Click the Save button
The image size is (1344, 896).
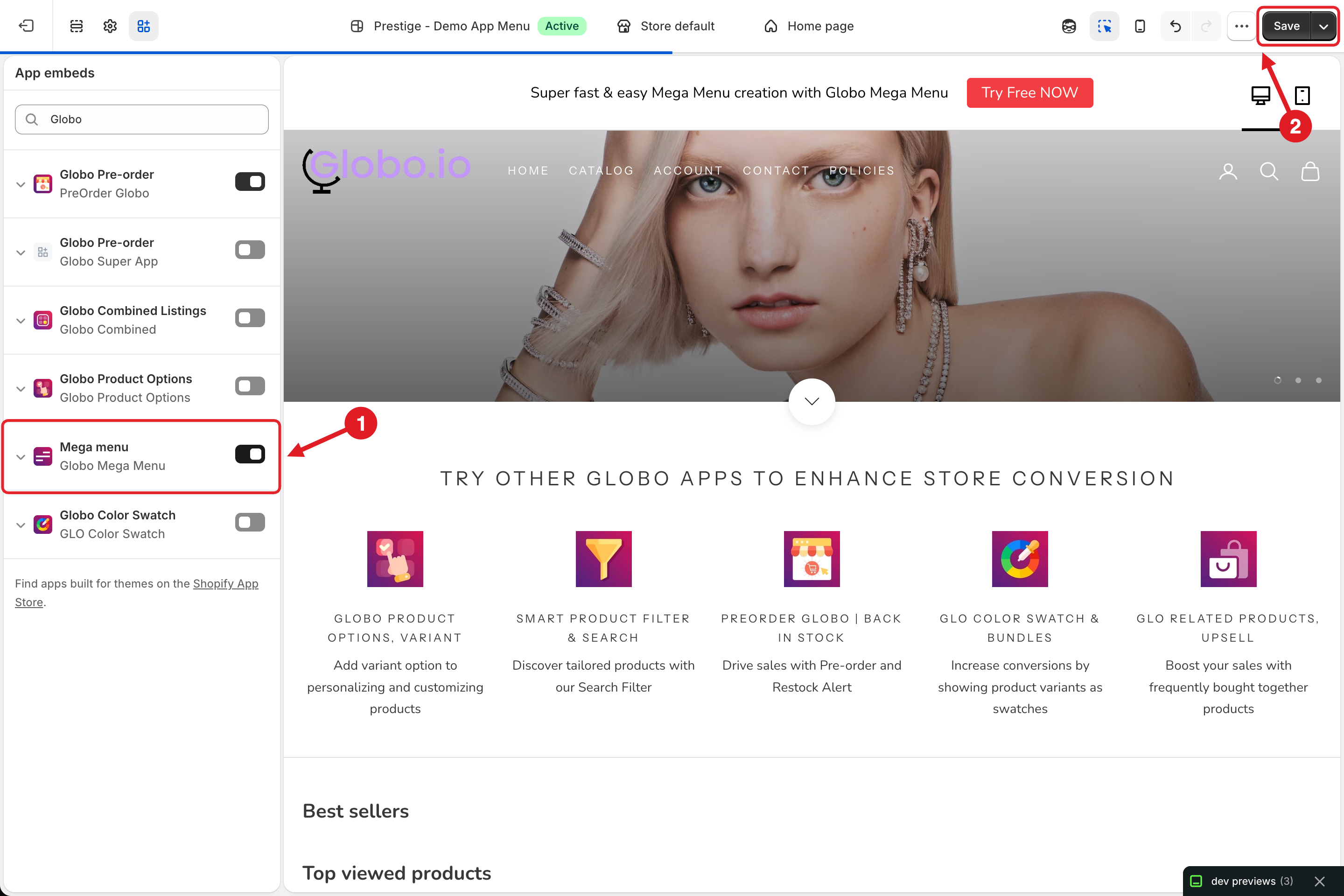[1286, 26]
